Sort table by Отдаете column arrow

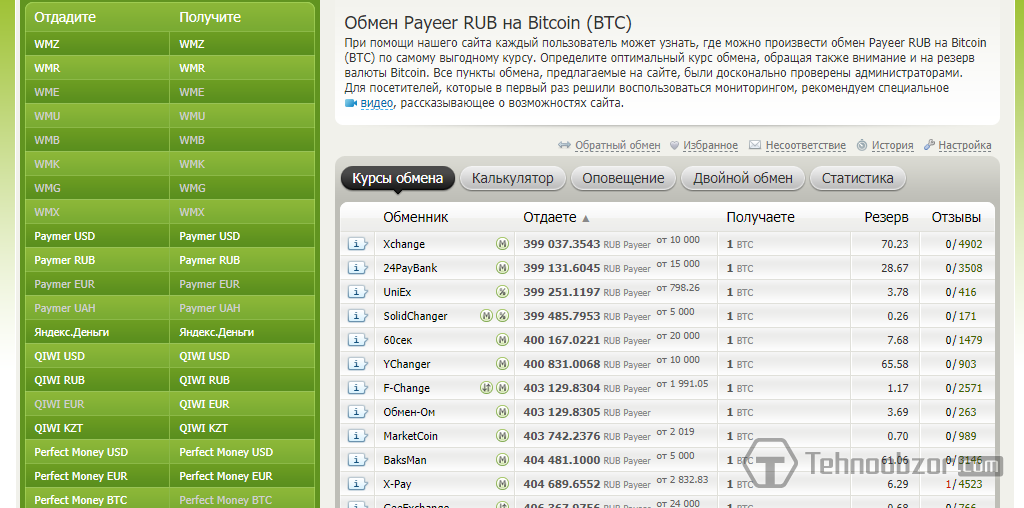(586, 218)
